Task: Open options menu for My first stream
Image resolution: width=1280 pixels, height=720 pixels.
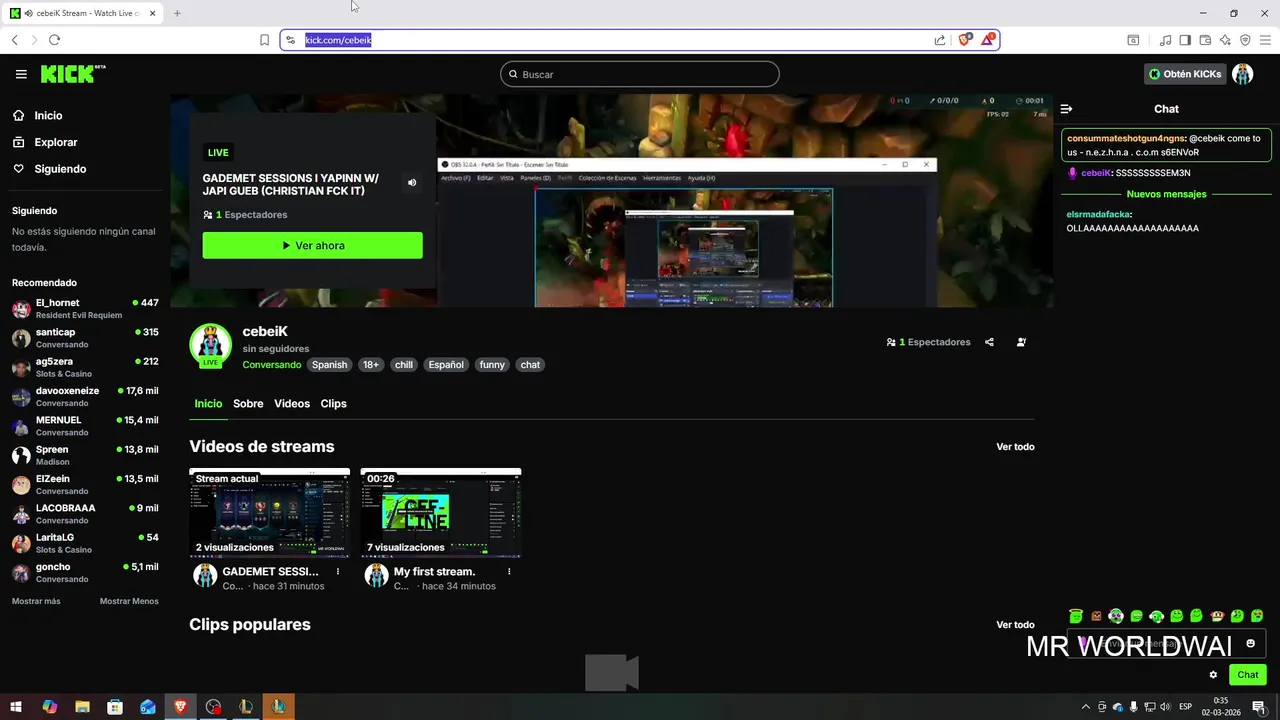Action: pos(509,572)
